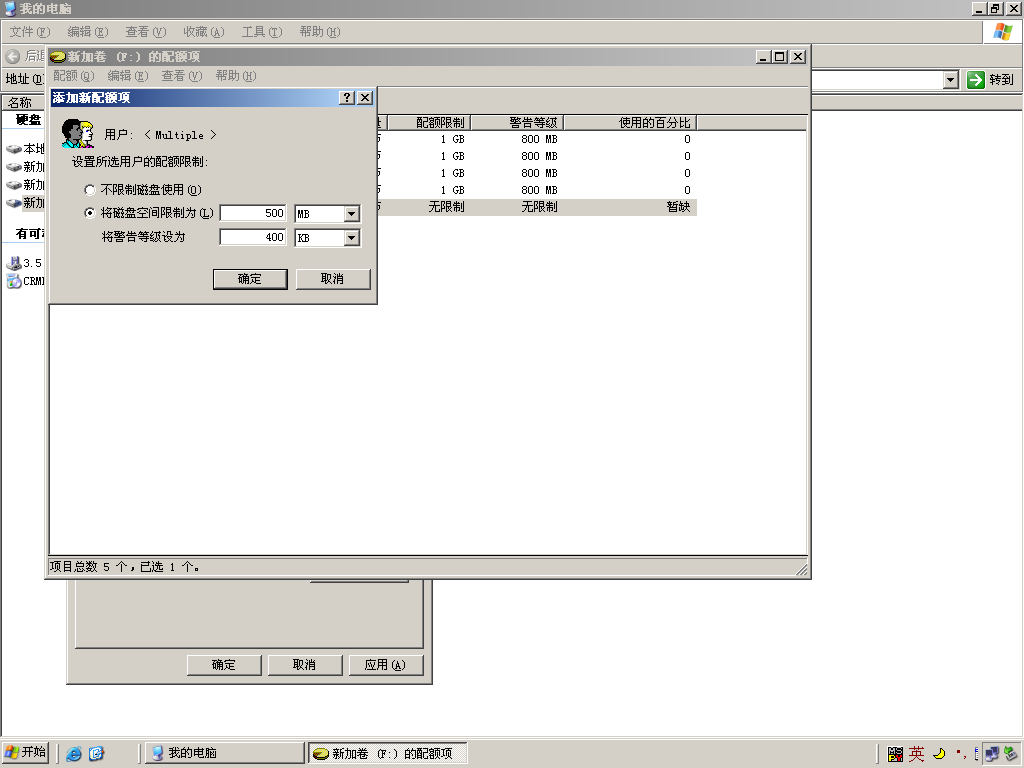Image resolution: width=1024 pixels, height=768 pixels.
Task: Click the rightmost system tray icon
Action: coord(1011,754)
